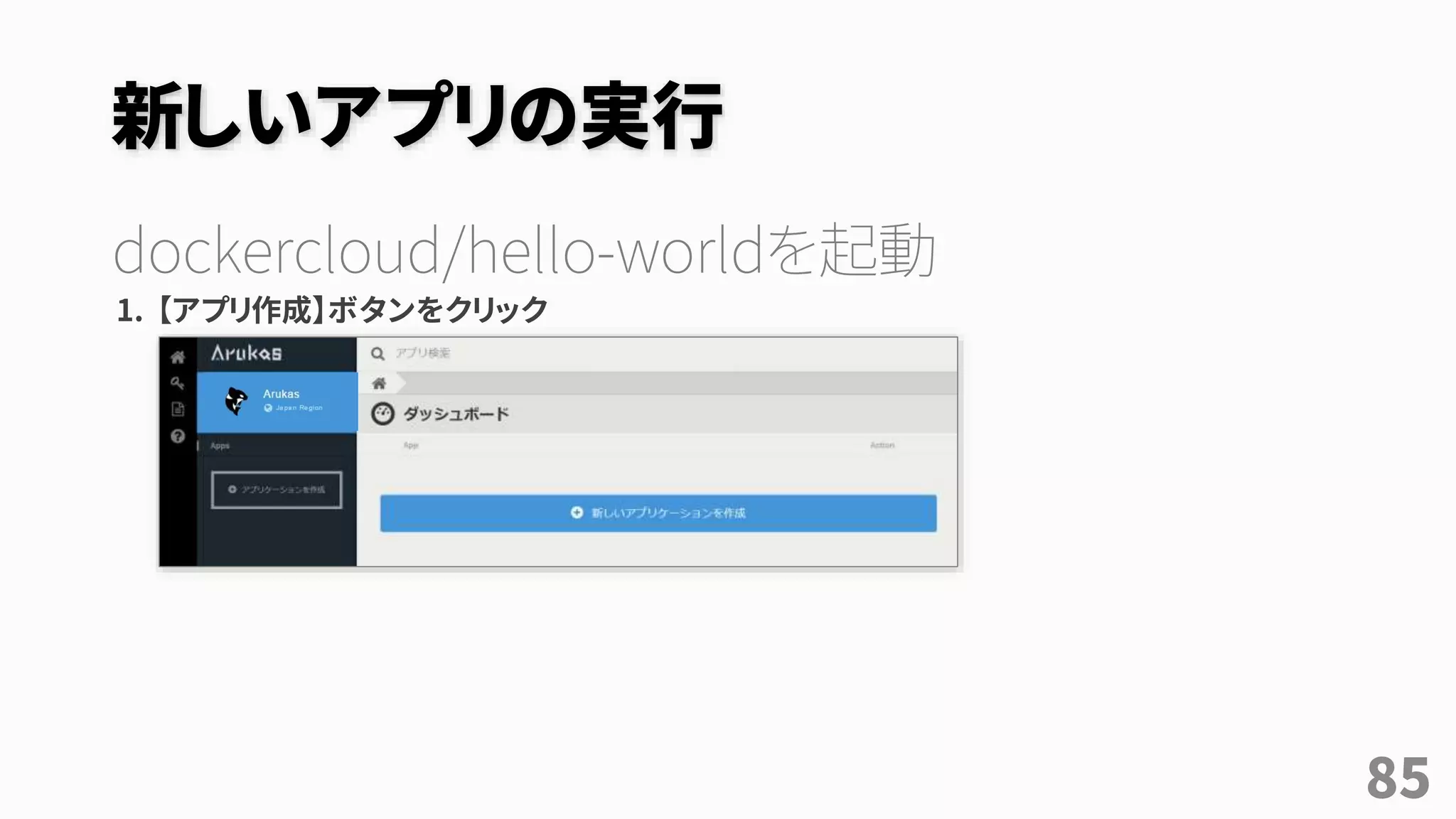Viewport: 1456px width, 819px height.
Task: Go to home via breadcrumb house icon
Action: [x=379, y=384]
